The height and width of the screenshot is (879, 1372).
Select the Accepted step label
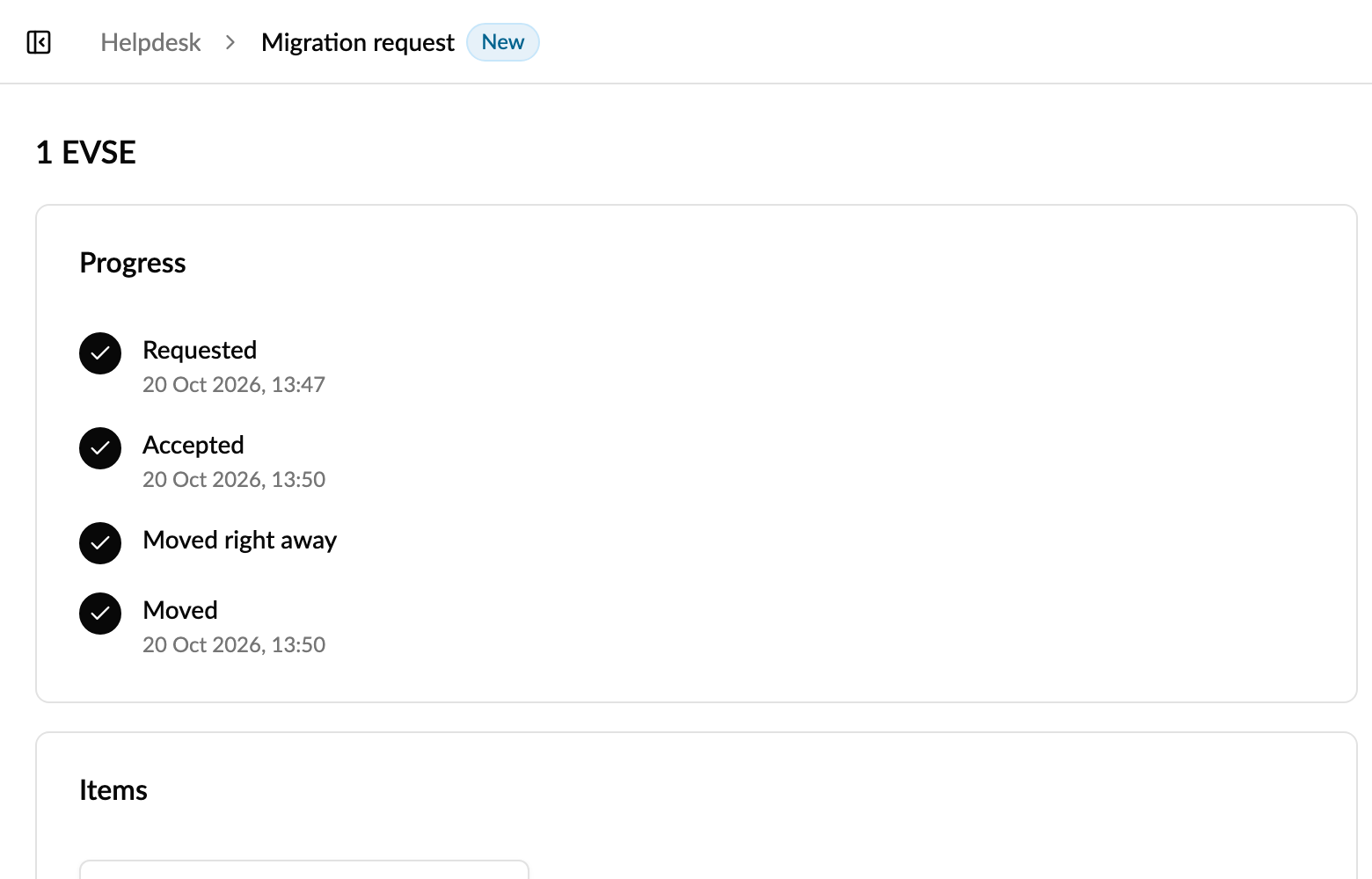point(193,445)
